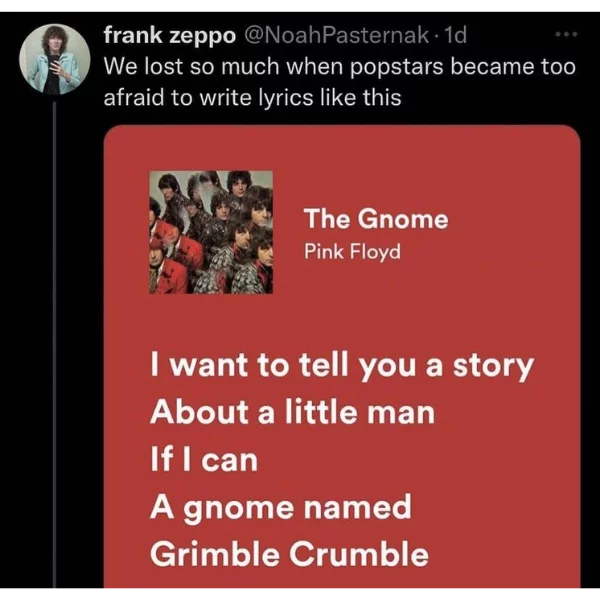Click the vertical thread line below the avatar
This screenshot has width=600, height=600.
point(54,344)
